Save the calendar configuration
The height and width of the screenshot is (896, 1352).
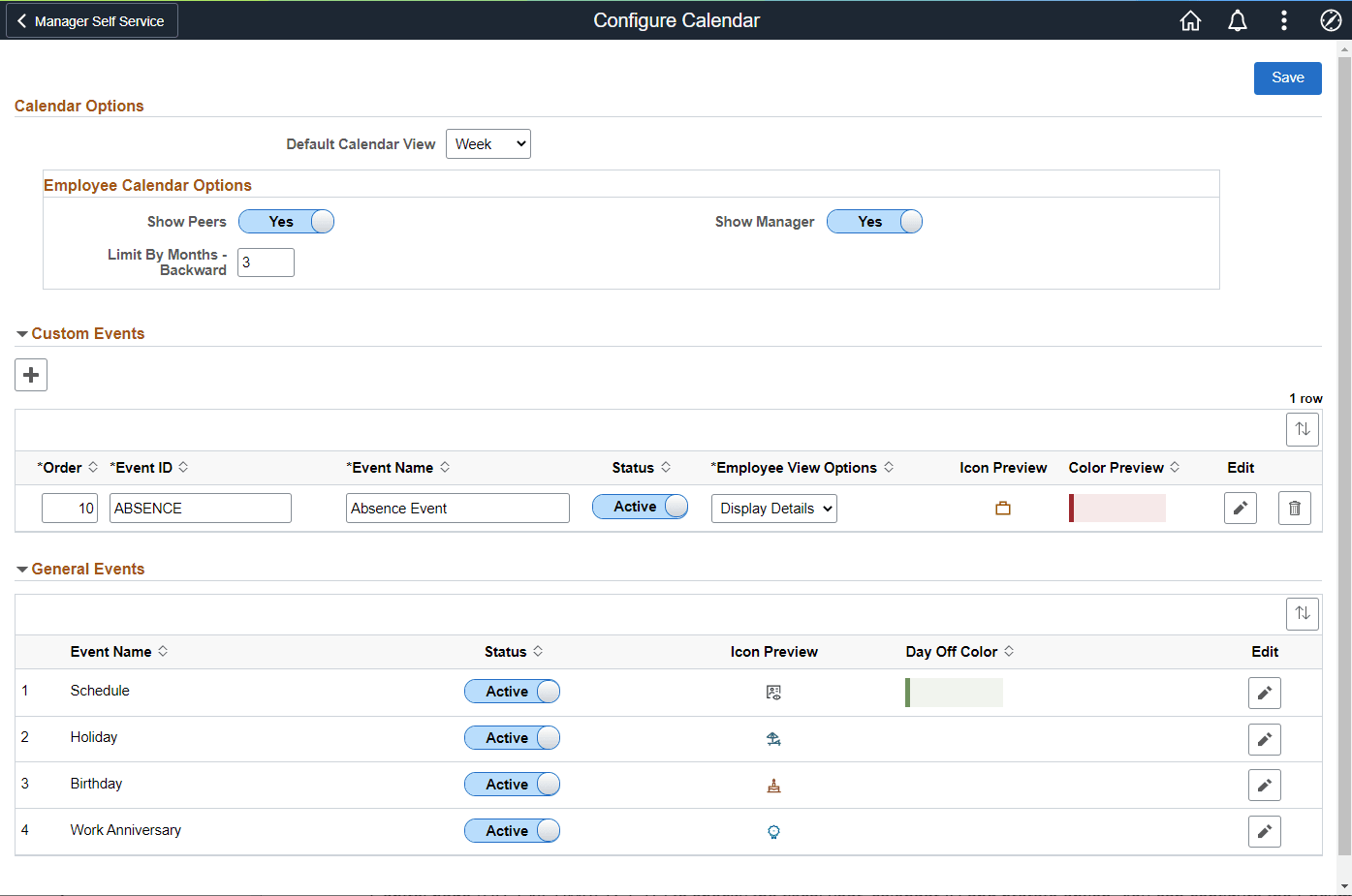[x=1287, y=77]
